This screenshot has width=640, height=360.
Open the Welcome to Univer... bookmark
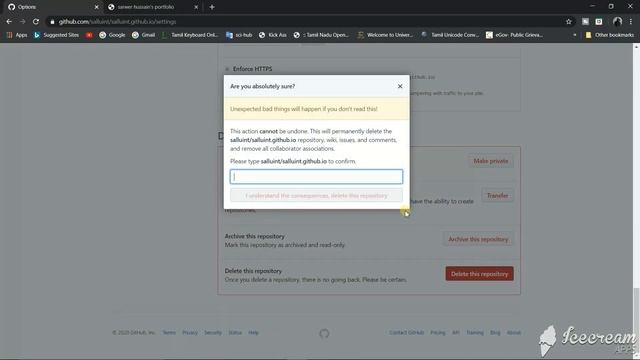point(385,35)
